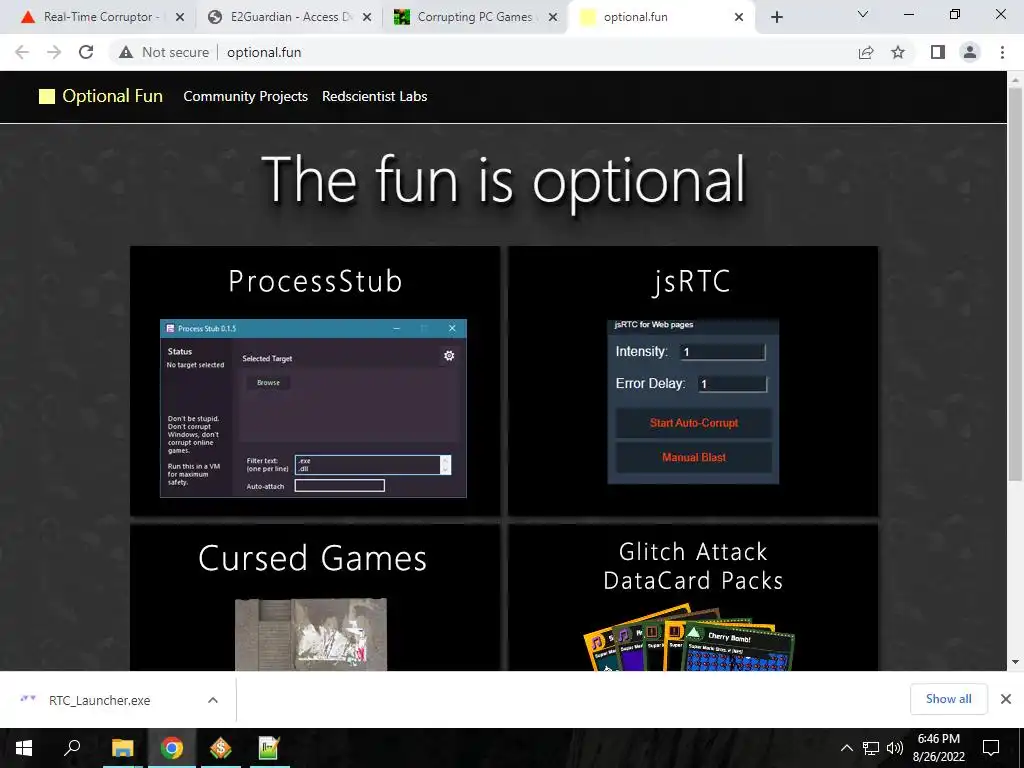
Task: Click the Process Stub screenshot thumbnail
Action: pyautogui.click(x=313, y=408)
